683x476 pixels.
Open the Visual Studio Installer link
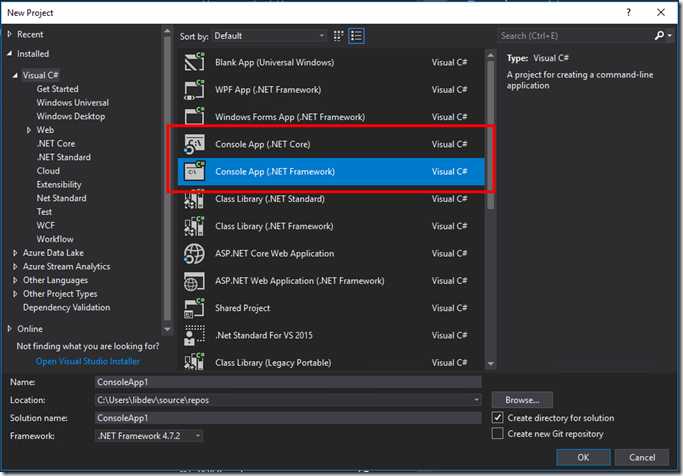[x=88, y=361]
